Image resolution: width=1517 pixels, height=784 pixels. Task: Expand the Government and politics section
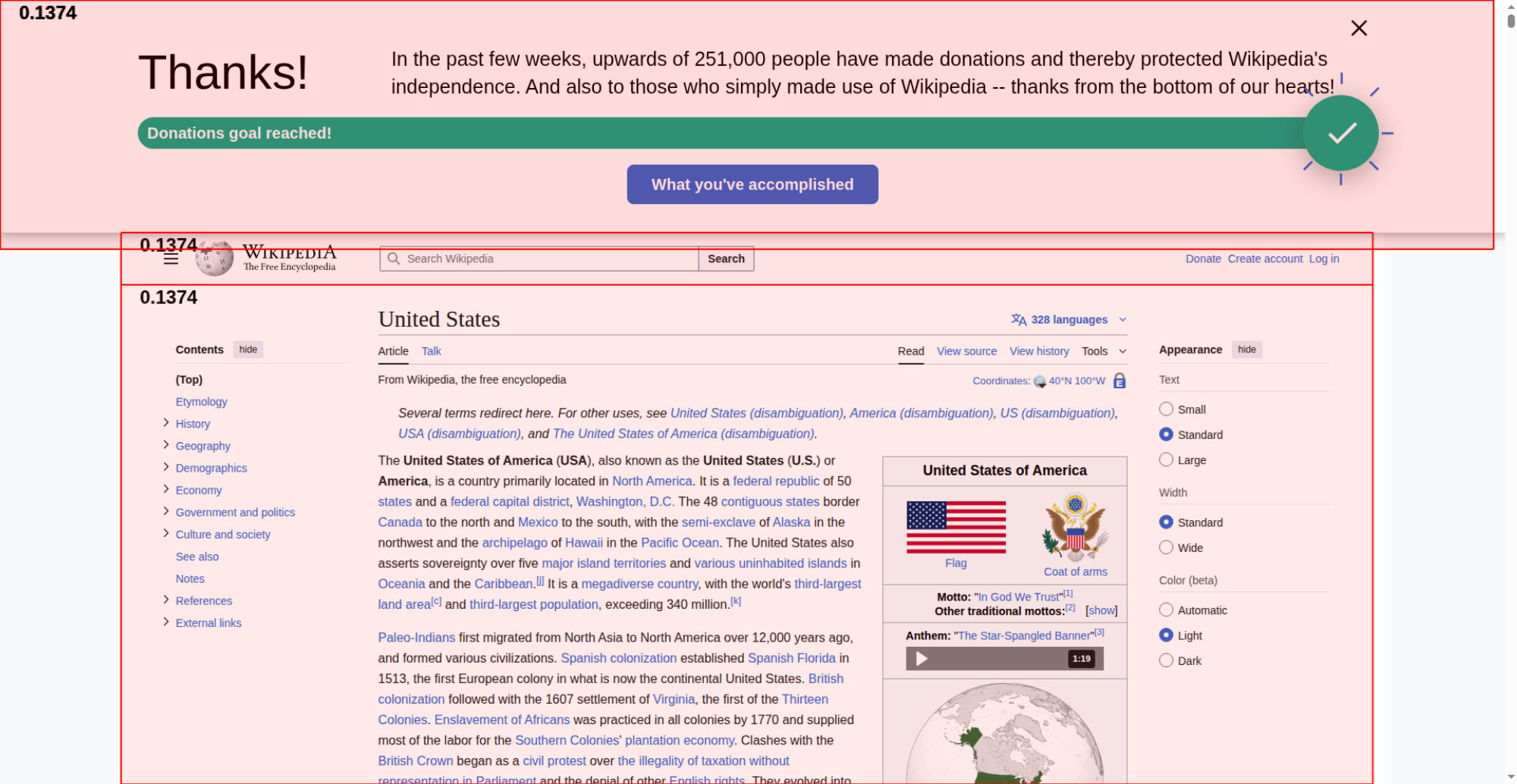click(x=166, y=512)
